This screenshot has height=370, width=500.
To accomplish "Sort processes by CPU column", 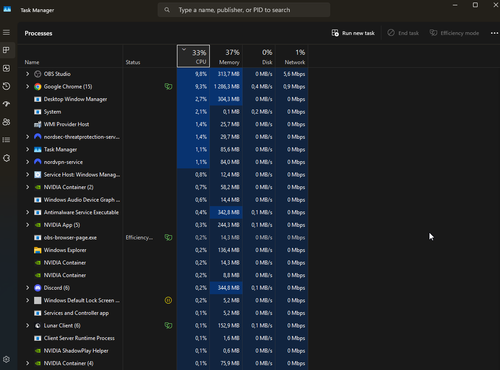I will (193, 56).
